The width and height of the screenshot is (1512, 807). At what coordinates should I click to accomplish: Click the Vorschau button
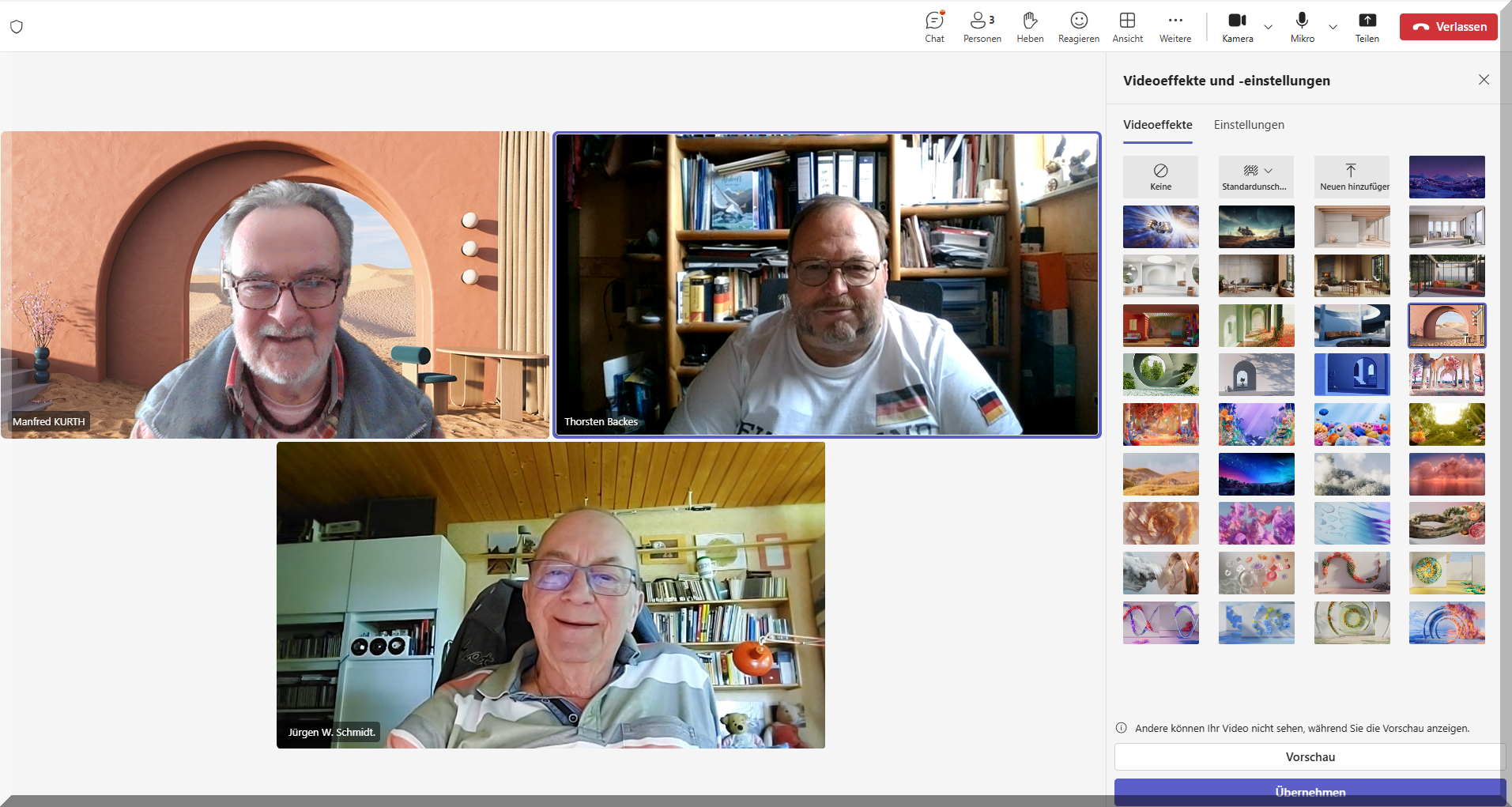pos(1310,756)
